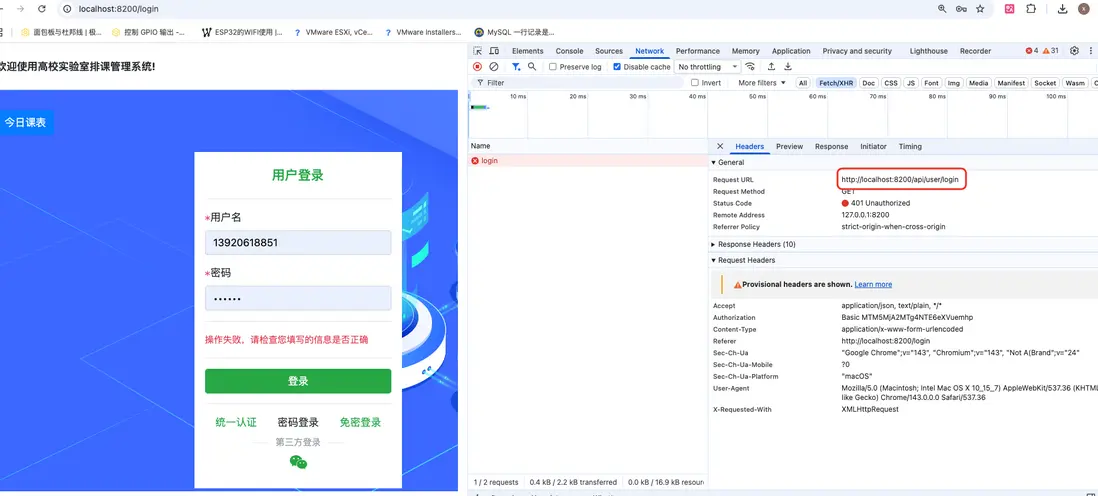Toggle the Font filter chip
Image resolution: width=1098 pixels, height=496 pixels.
931,83
